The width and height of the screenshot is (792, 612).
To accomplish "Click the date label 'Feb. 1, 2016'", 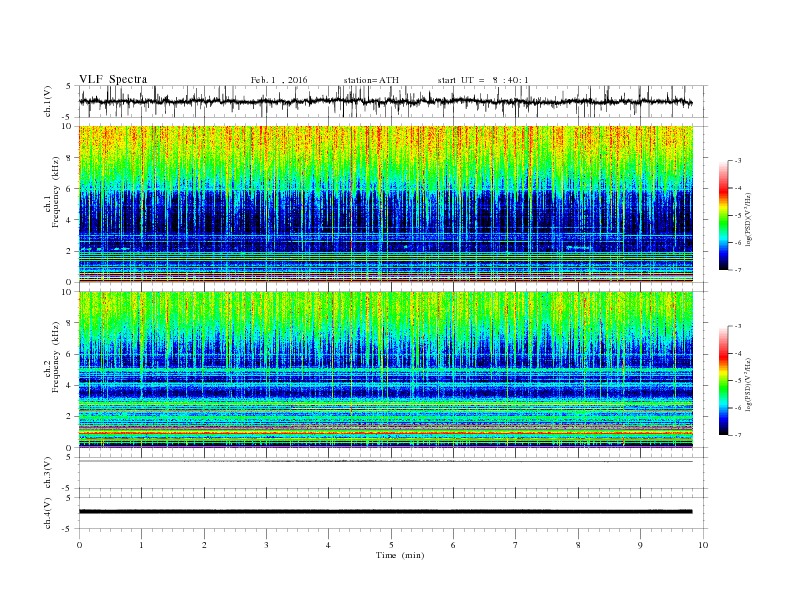I will point(279,80).
